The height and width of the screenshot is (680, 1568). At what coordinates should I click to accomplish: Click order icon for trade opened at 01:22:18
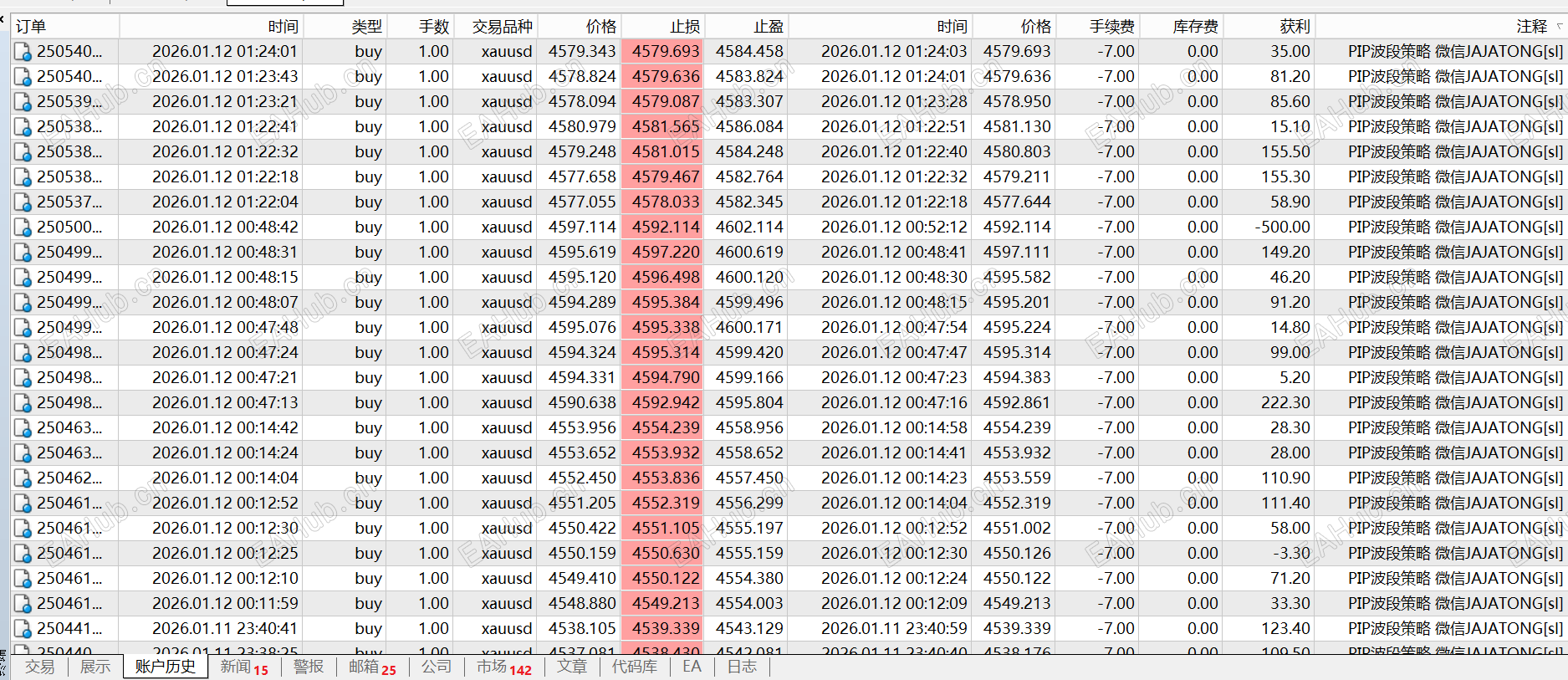click(23, 177)
